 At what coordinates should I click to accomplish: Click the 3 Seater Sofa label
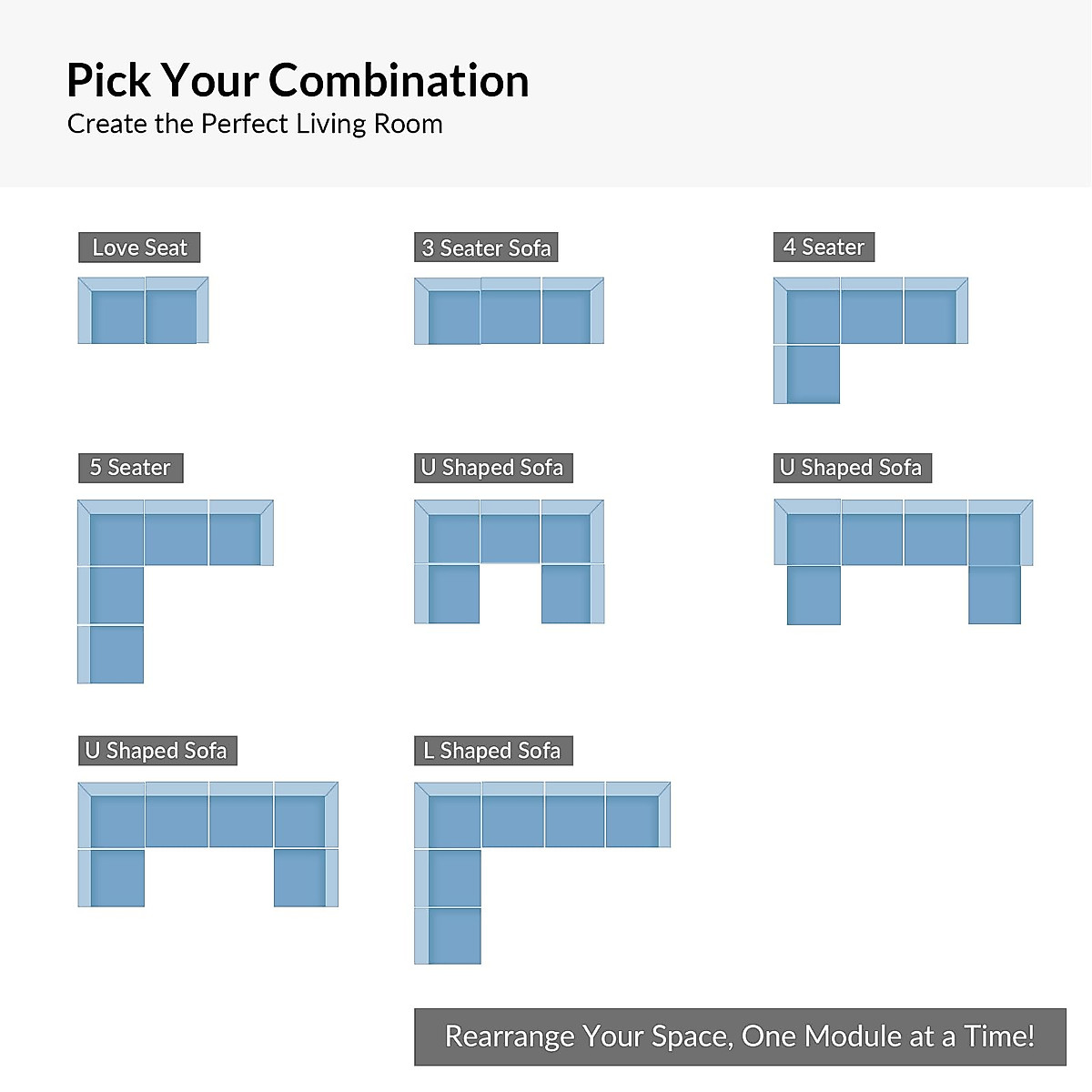point(486,248)
